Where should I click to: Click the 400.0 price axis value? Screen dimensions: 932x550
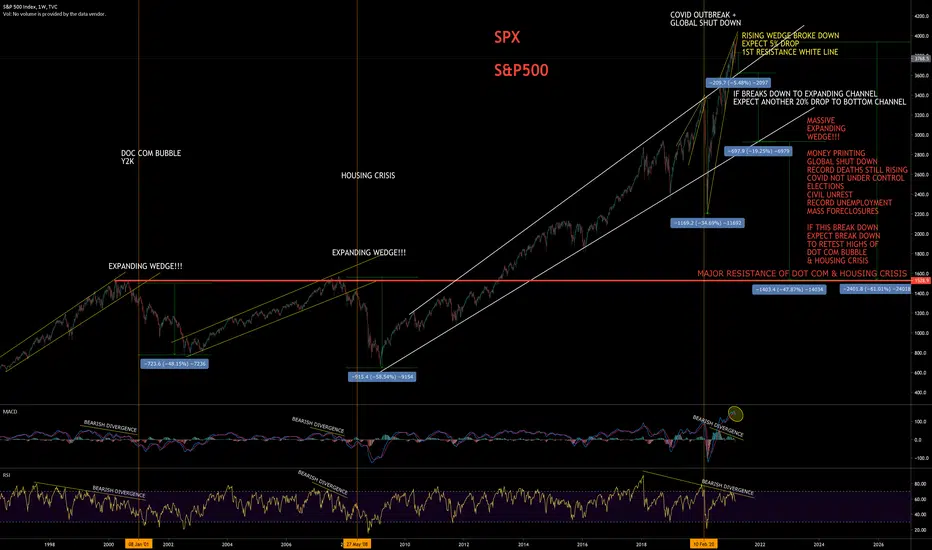pos(922,392)
